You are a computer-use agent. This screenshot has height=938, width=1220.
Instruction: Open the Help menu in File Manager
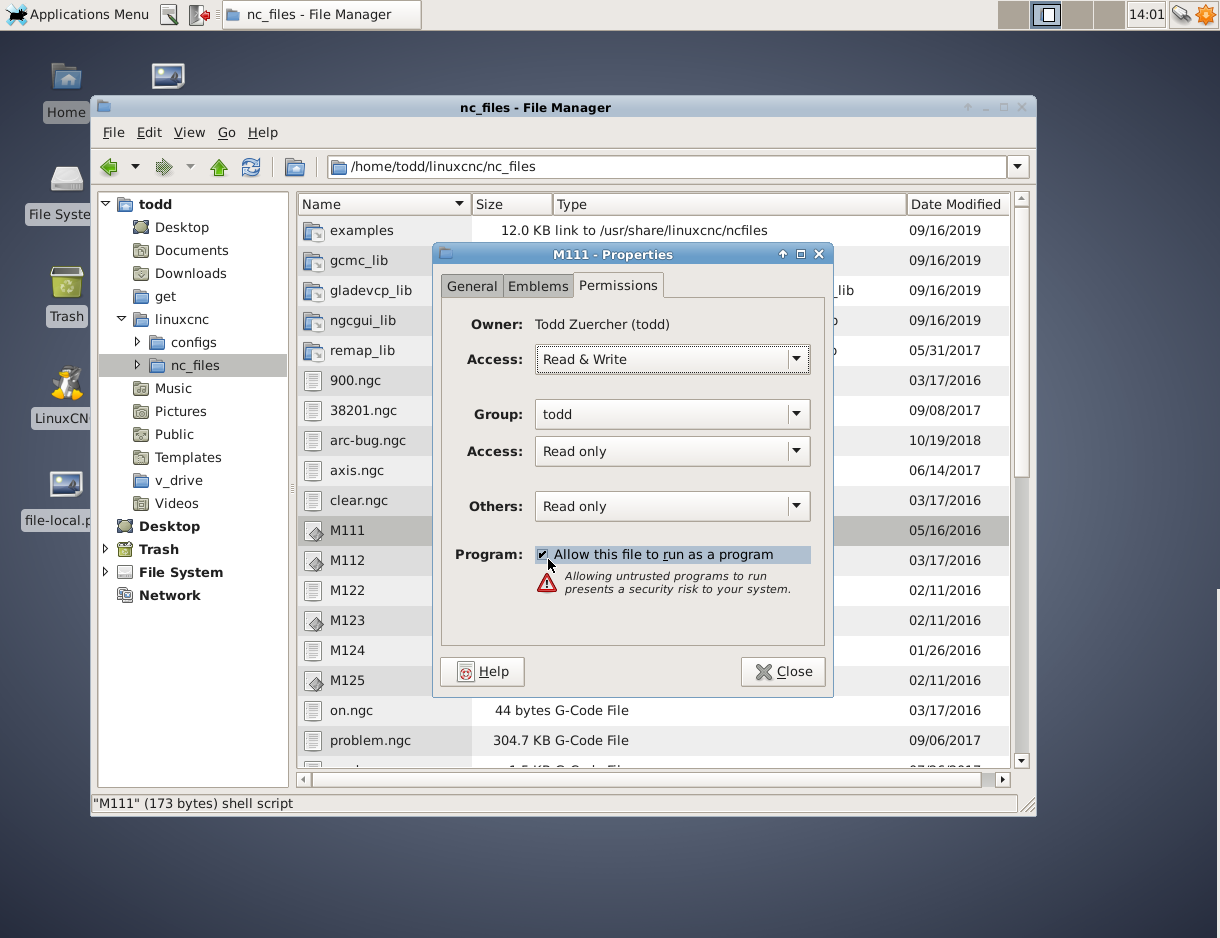point(263,132)
